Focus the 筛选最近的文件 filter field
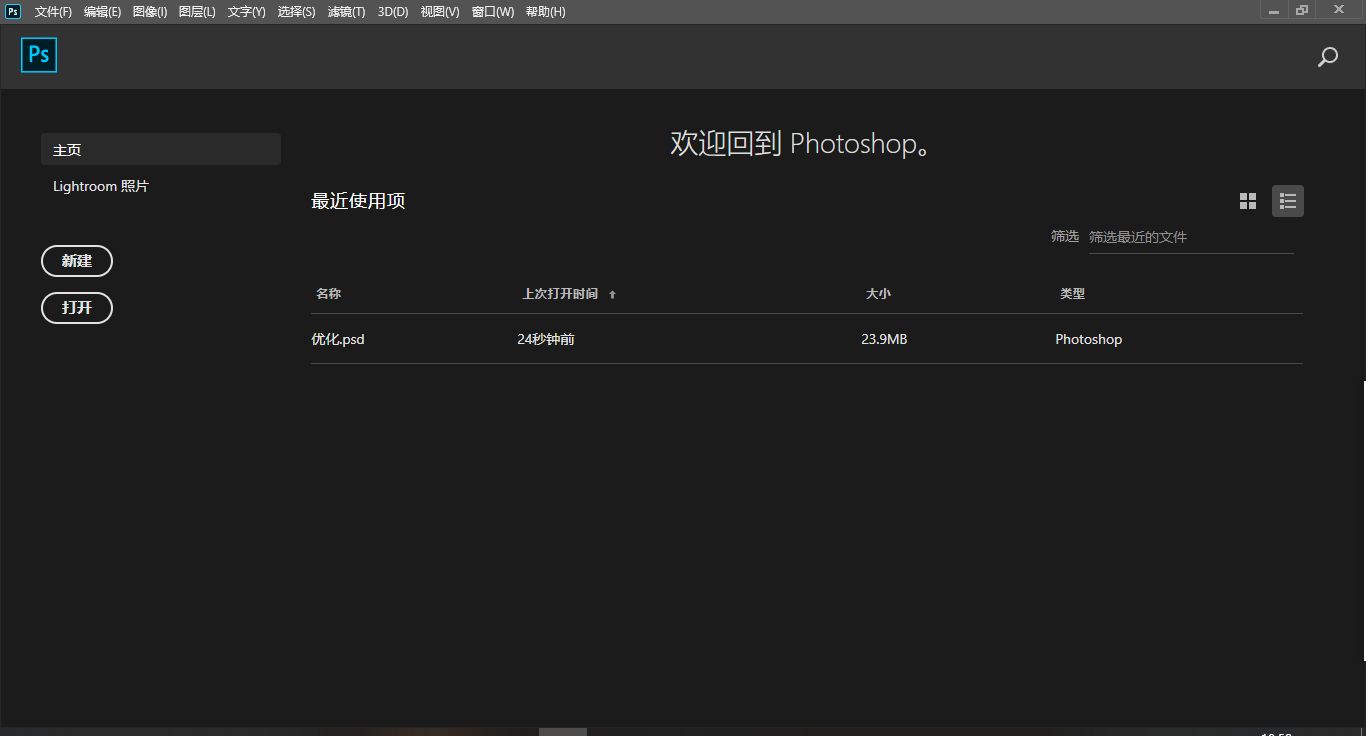This screenshot has height=736, width=1366. pos(1191,237)
